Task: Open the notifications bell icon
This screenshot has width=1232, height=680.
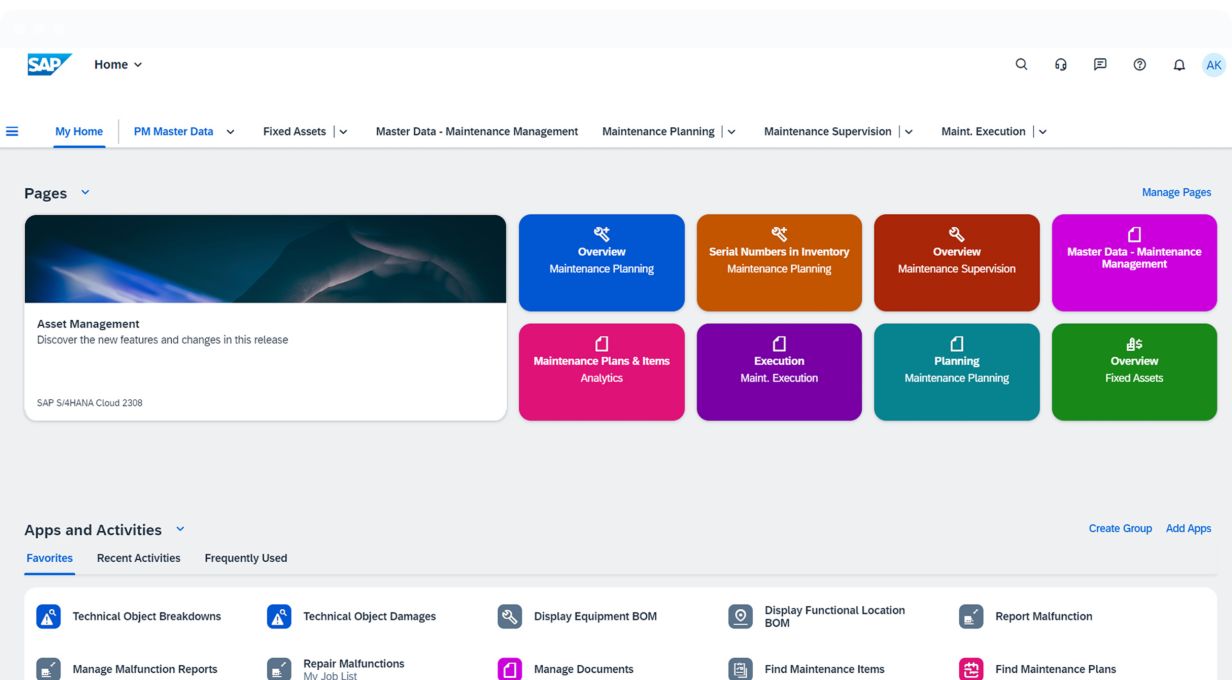Action: click(1179, 65)
